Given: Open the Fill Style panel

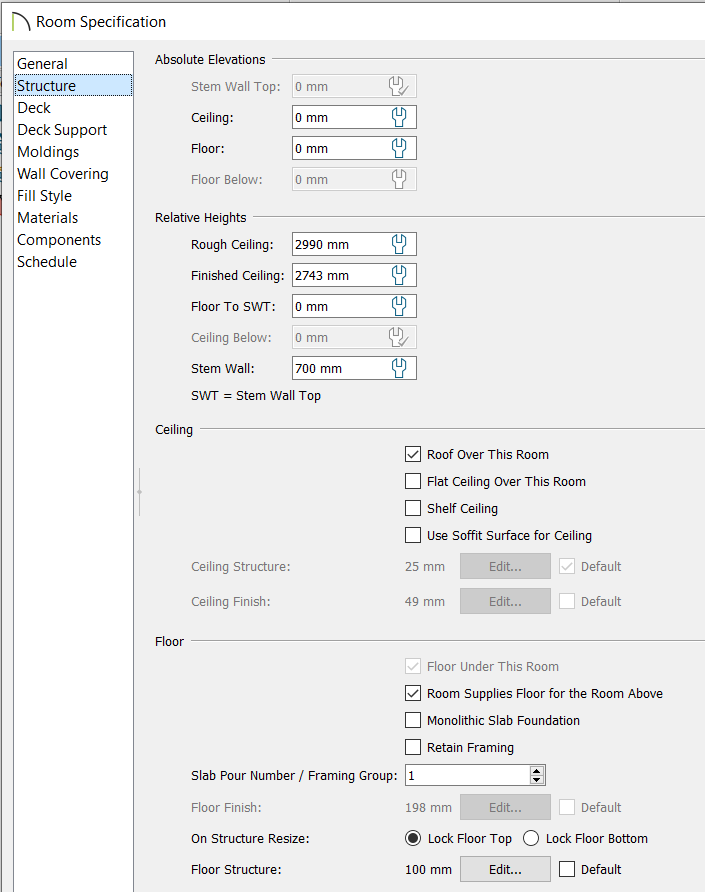Looking at the screenshot, I should tap(73, 196).
